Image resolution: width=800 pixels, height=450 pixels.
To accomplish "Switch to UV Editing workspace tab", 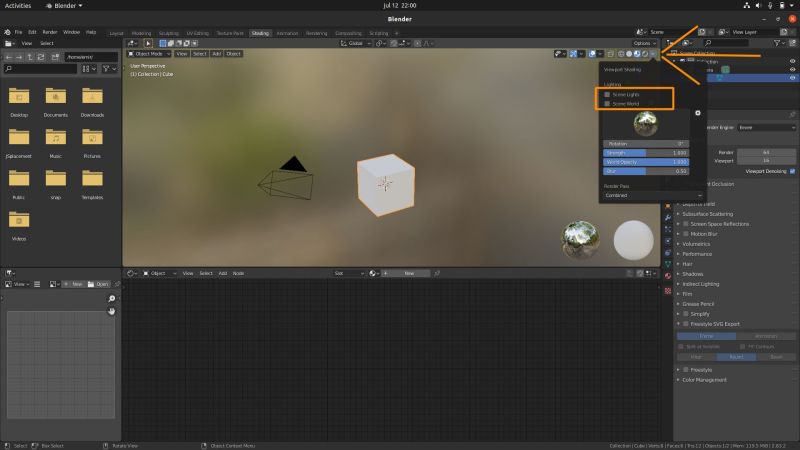I will [197, 33].
